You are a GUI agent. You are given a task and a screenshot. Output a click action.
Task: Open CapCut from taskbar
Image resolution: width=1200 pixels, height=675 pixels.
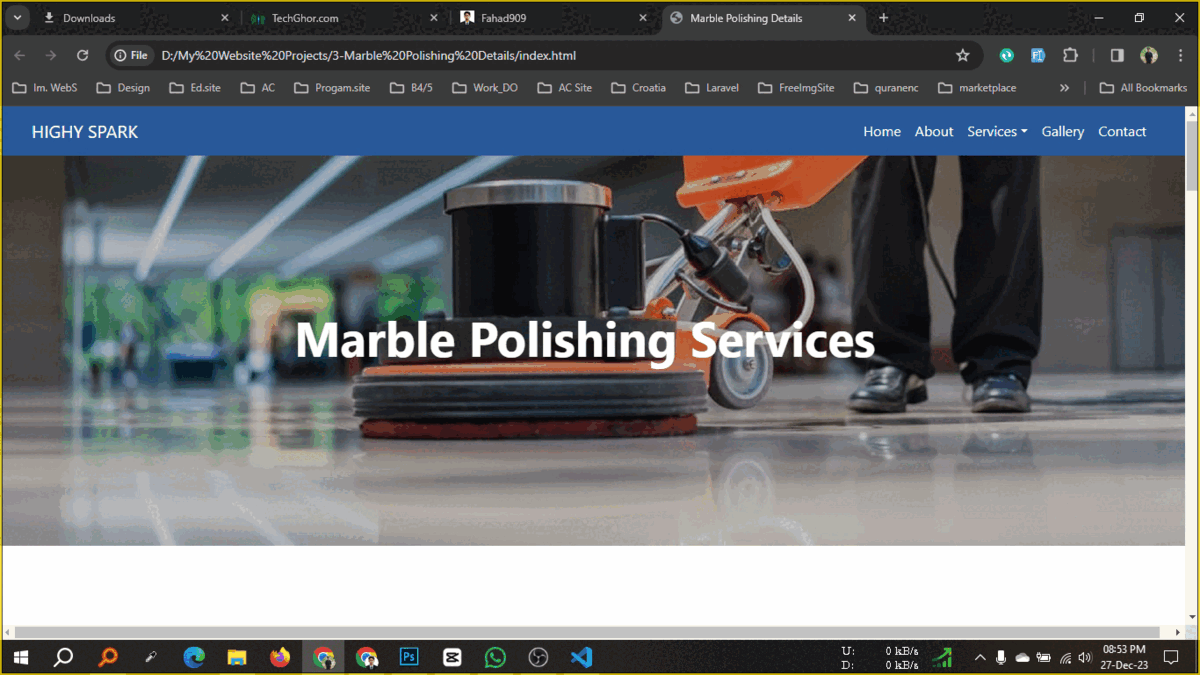tap(452, 657)
